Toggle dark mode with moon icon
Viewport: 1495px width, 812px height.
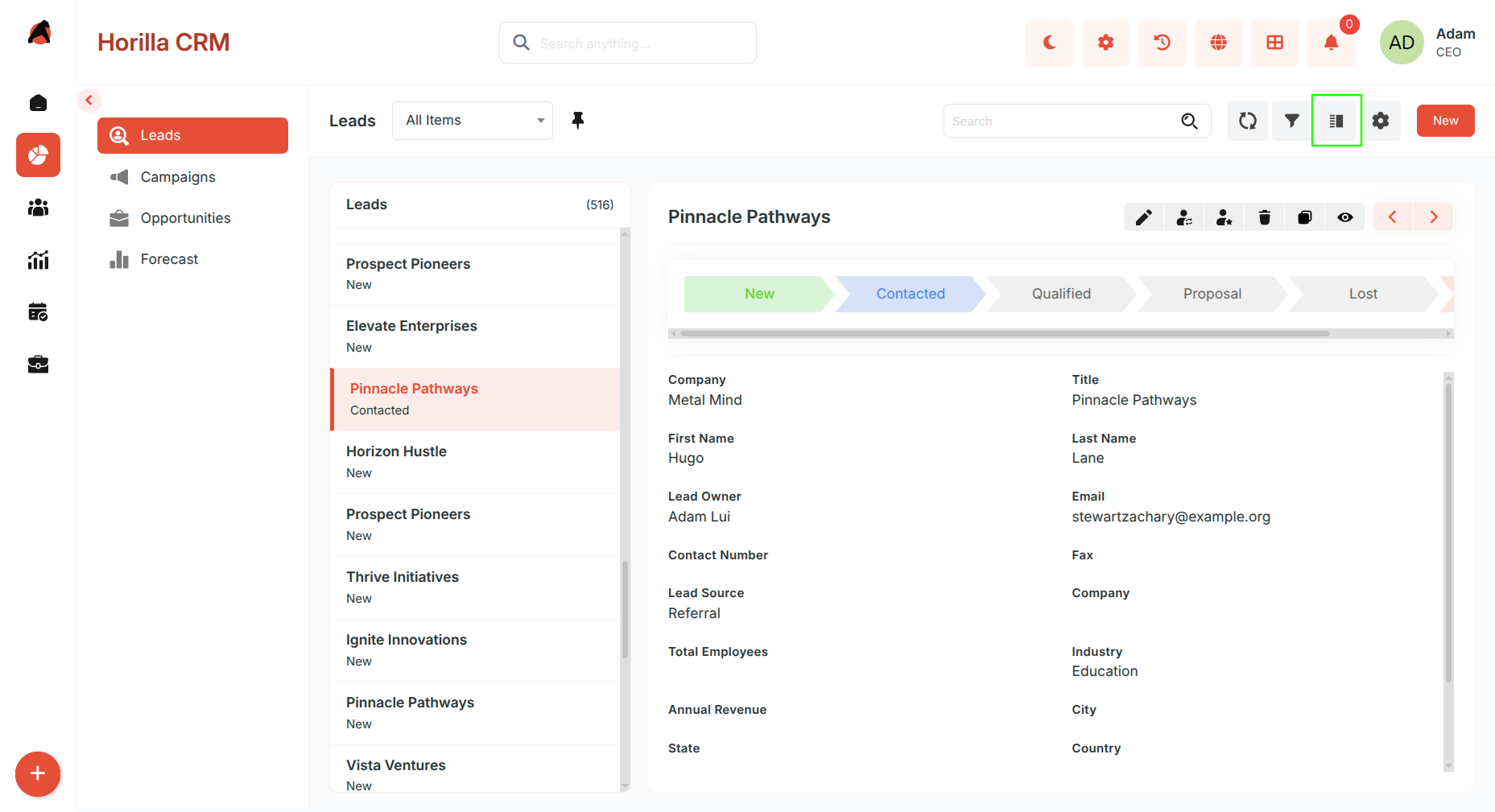click(1049, 43)
